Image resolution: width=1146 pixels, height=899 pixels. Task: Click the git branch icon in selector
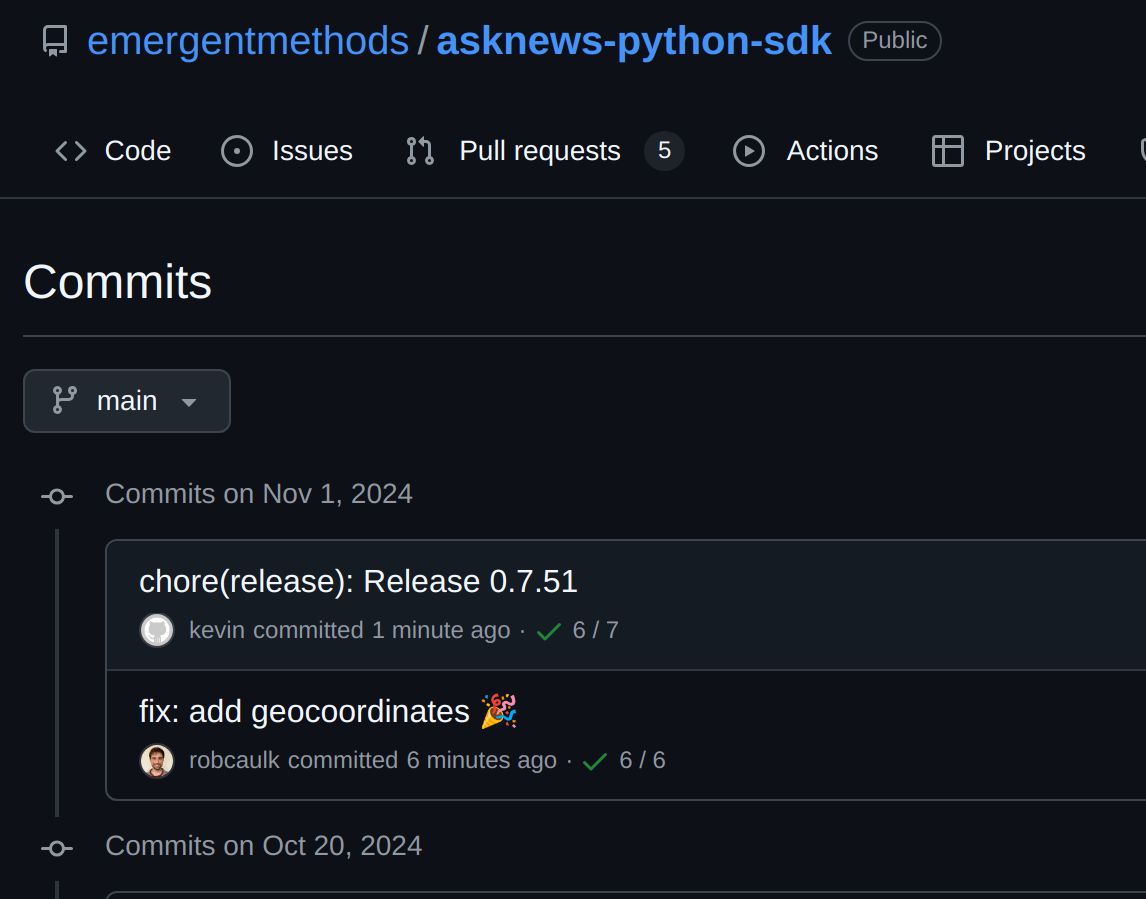64,401
